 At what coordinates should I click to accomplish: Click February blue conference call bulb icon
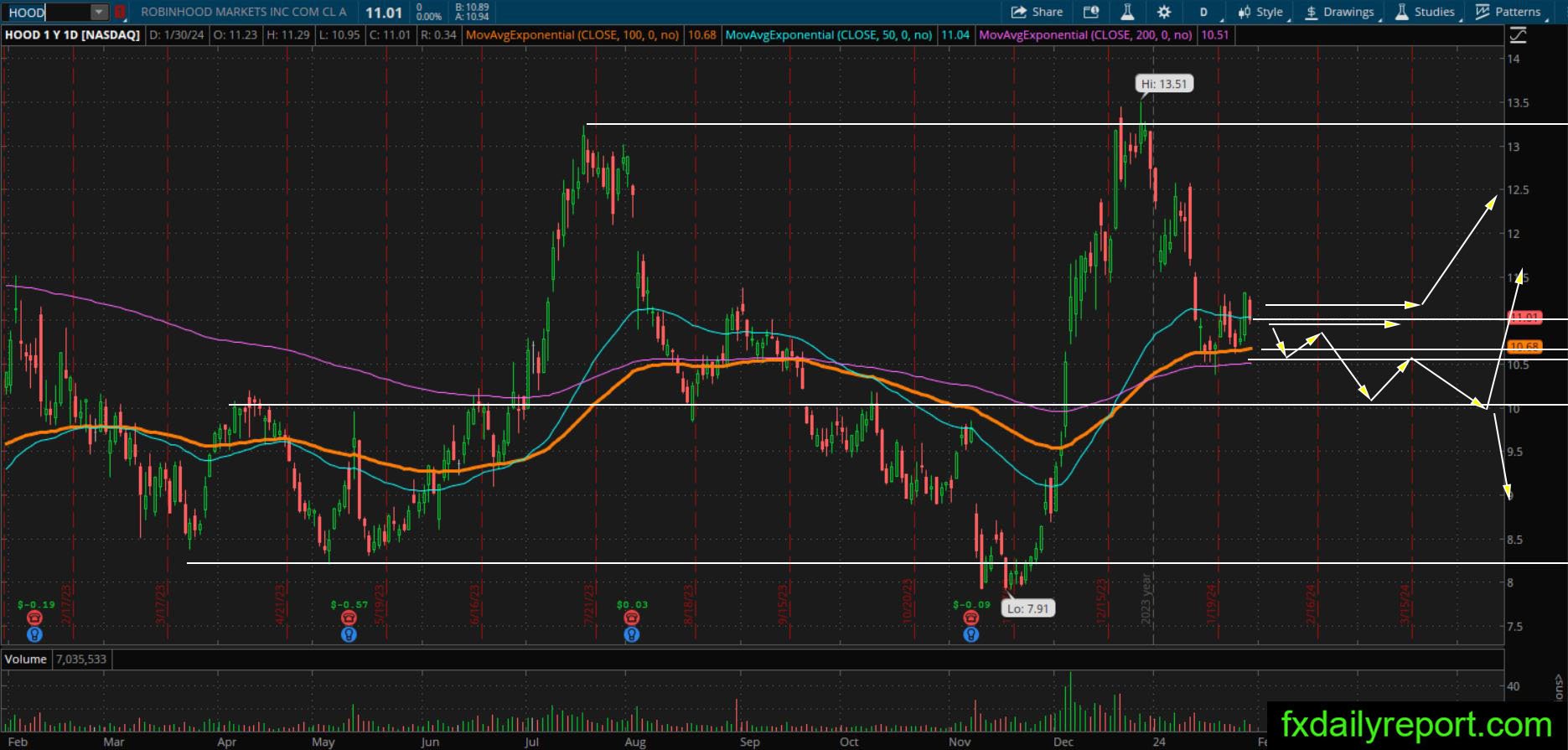tap(34, 634)
